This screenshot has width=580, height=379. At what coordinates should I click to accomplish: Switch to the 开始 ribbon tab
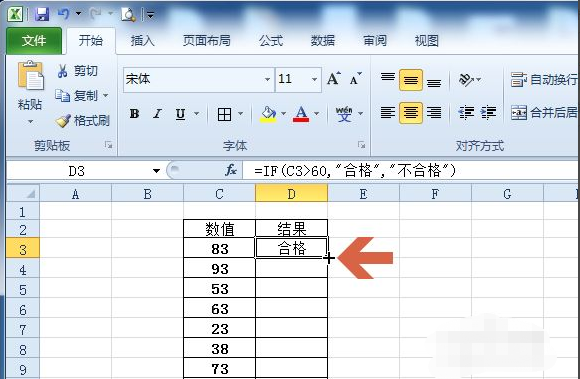coord(91,40)
